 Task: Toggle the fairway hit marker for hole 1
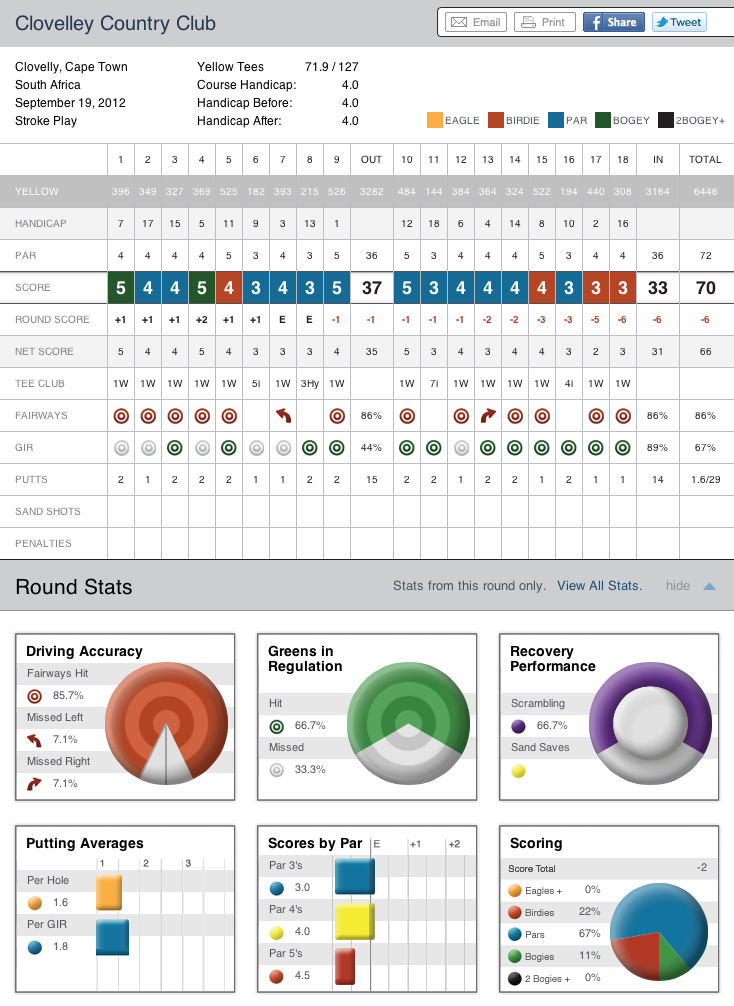coord(121,415)
